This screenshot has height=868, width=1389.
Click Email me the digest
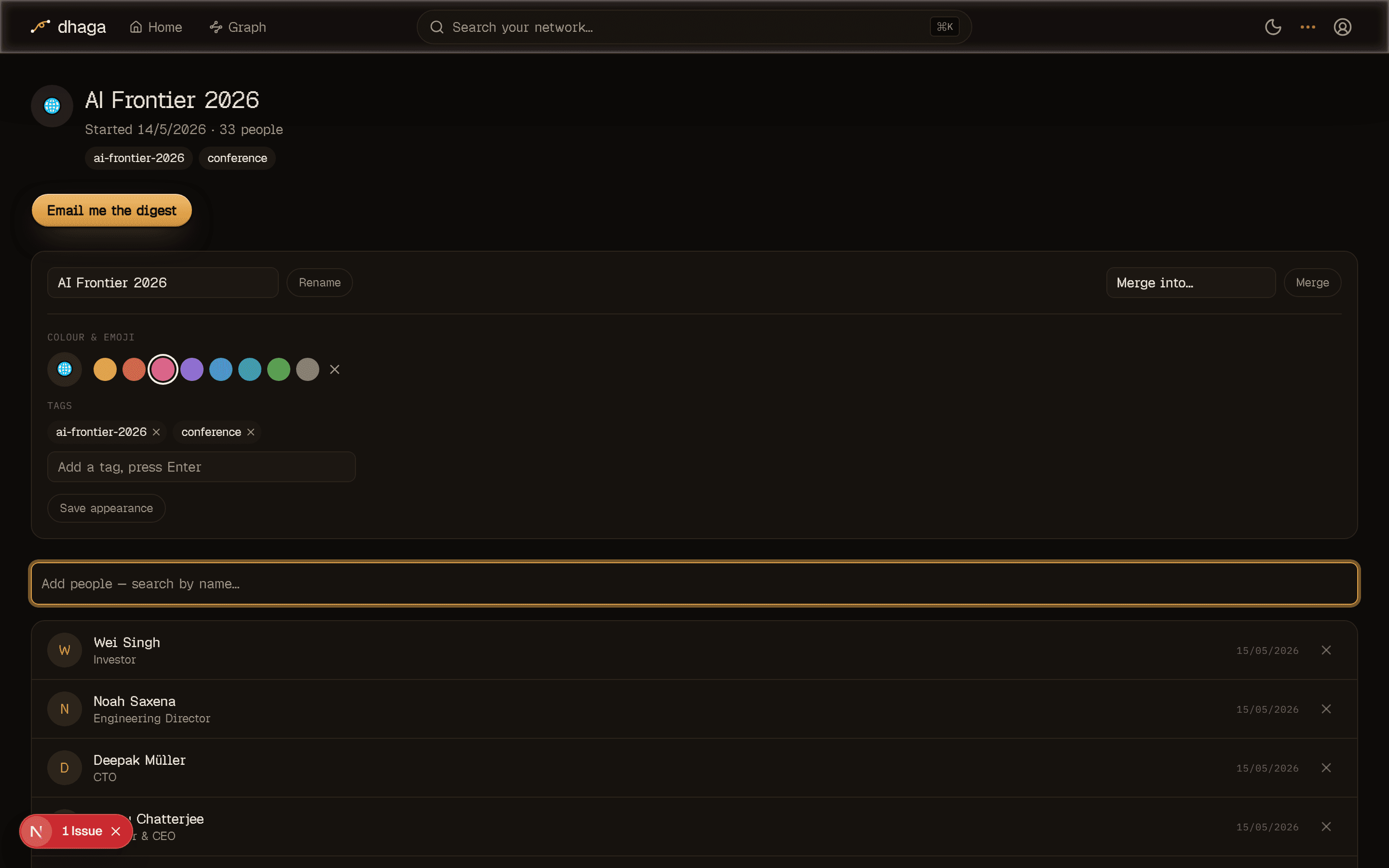pyautogui.click(x=112, y=211)
